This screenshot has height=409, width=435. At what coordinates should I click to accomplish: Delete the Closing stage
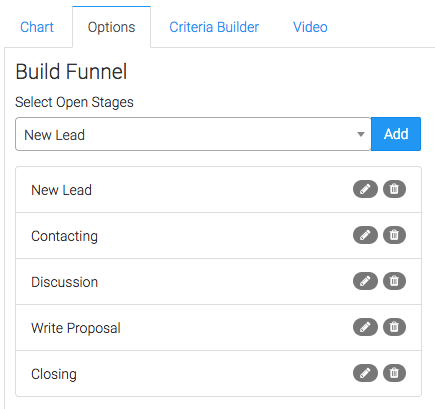point(394,373)
